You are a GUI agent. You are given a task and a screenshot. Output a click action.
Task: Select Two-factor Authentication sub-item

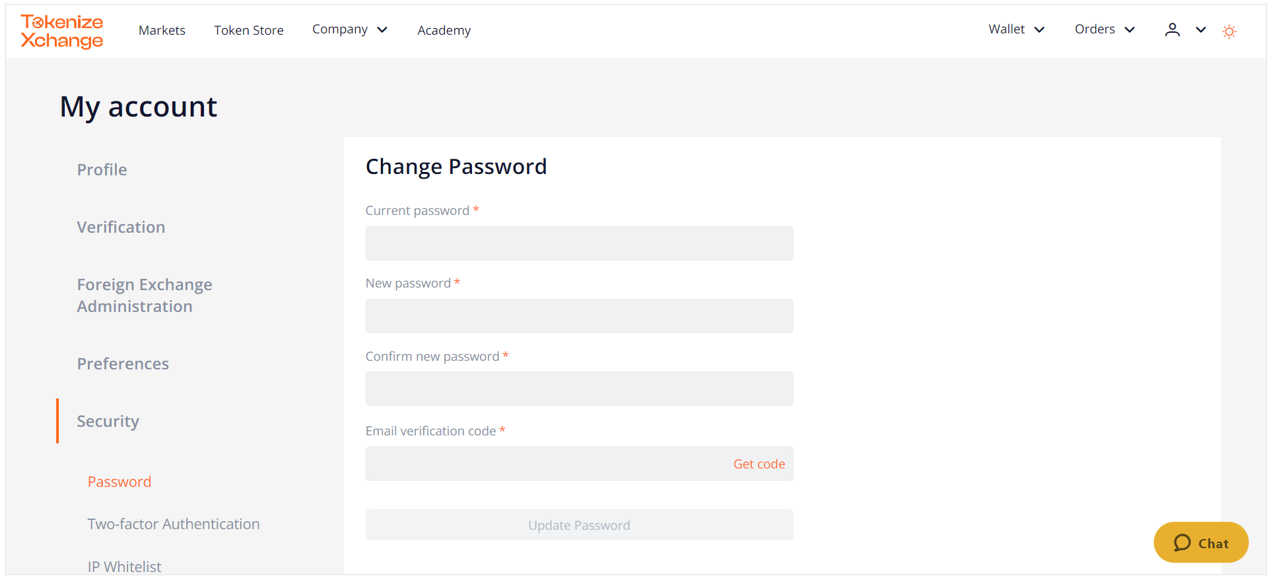coord(173,524)
